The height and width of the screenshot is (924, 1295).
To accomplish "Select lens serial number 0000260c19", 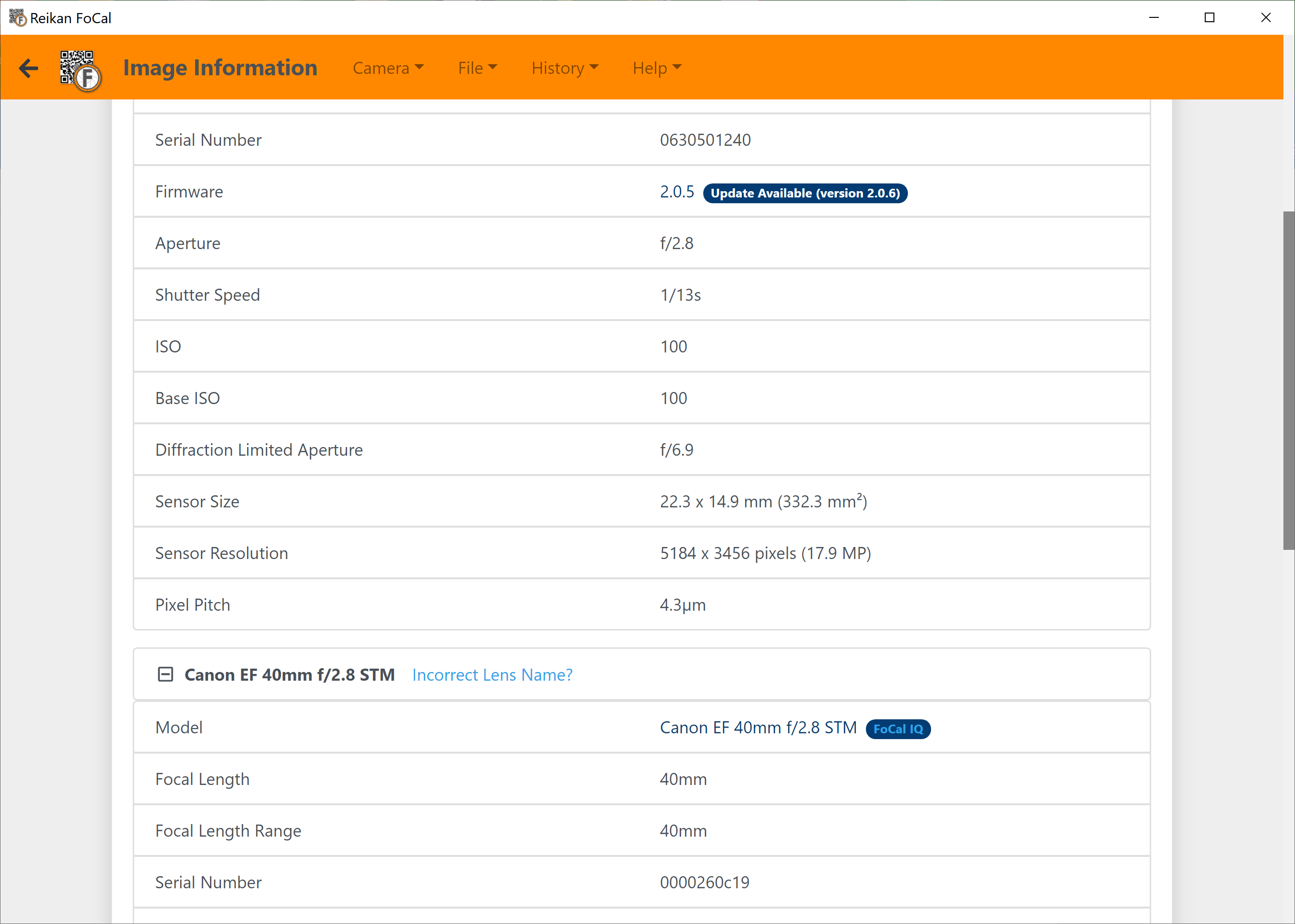I will point(705,883).
